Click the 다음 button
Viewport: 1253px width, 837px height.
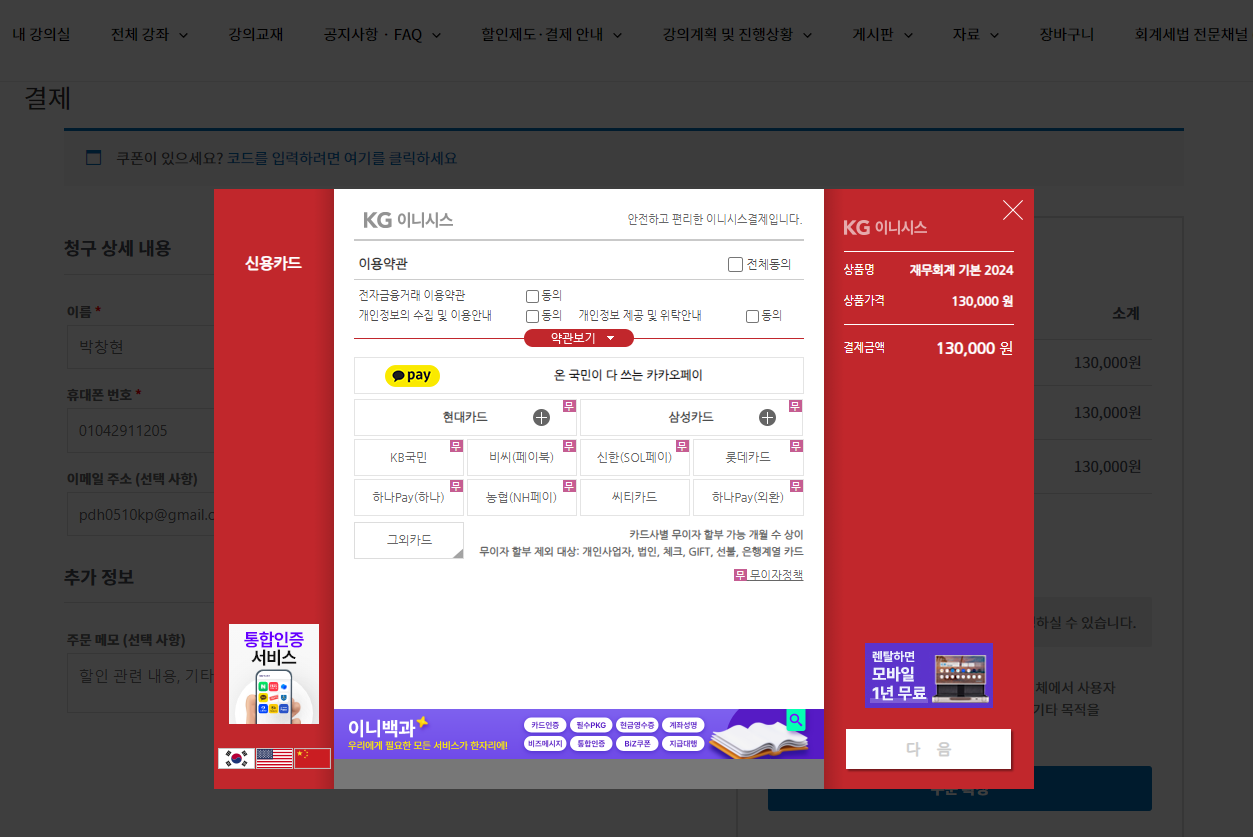(x=928, y=749)
